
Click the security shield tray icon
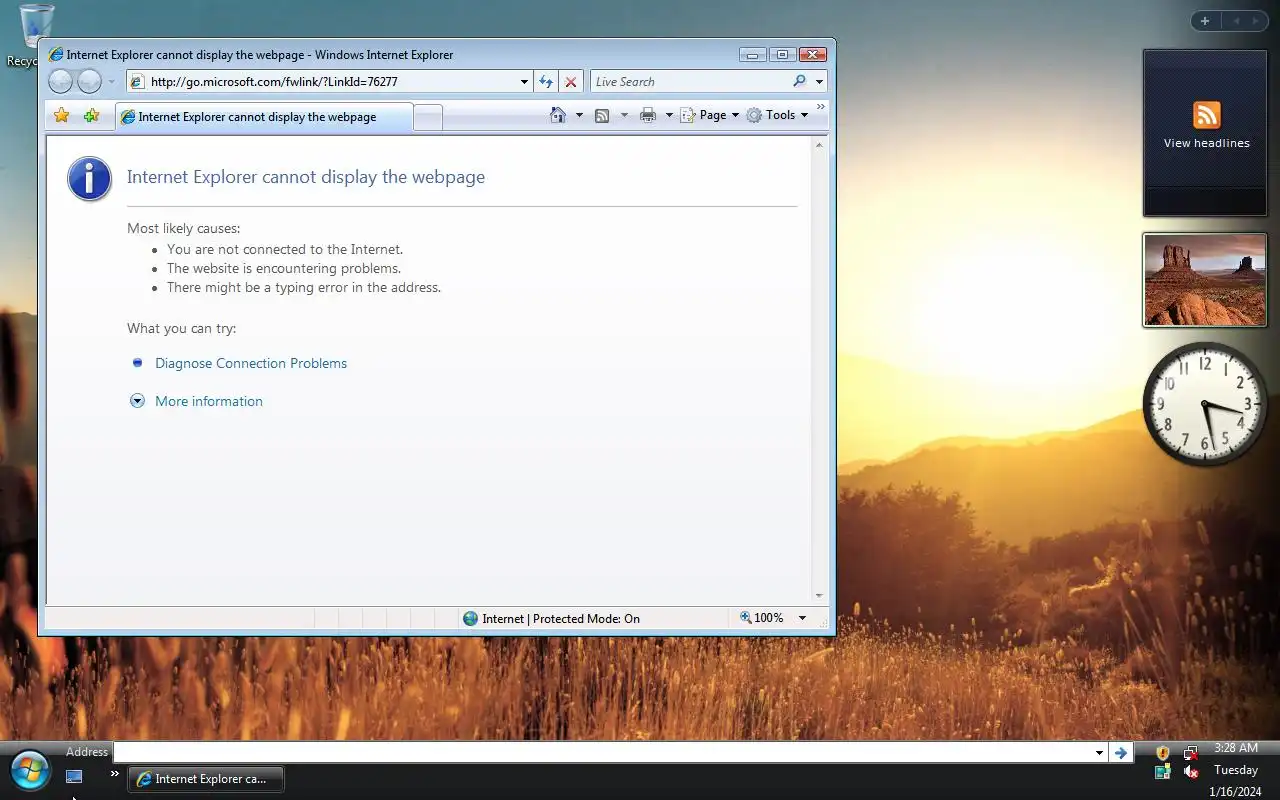click(x=1163, y=752)
